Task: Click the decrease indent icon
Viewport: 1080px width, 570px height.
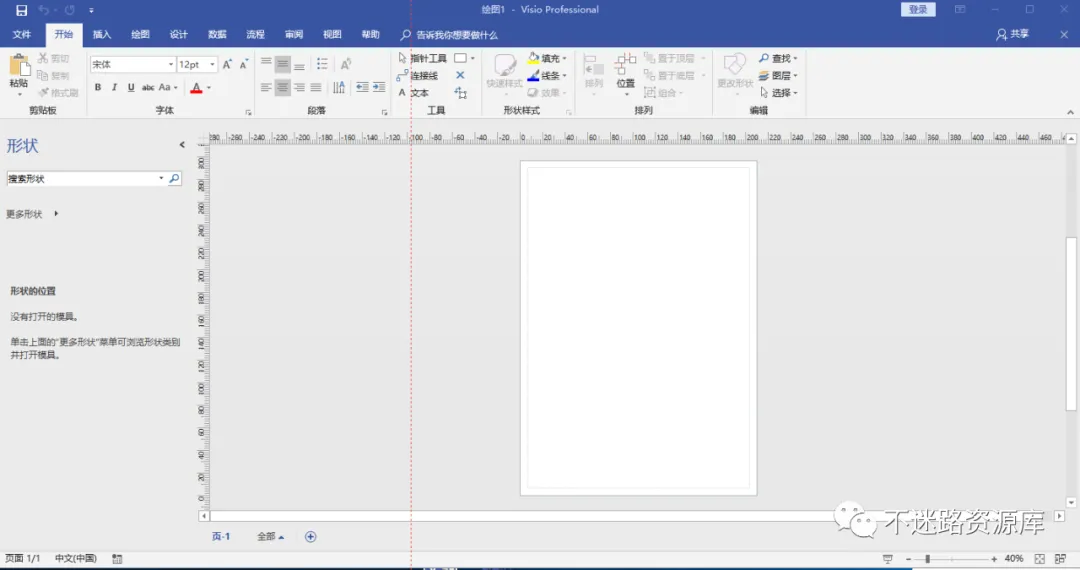Action: tap(362, 87)
